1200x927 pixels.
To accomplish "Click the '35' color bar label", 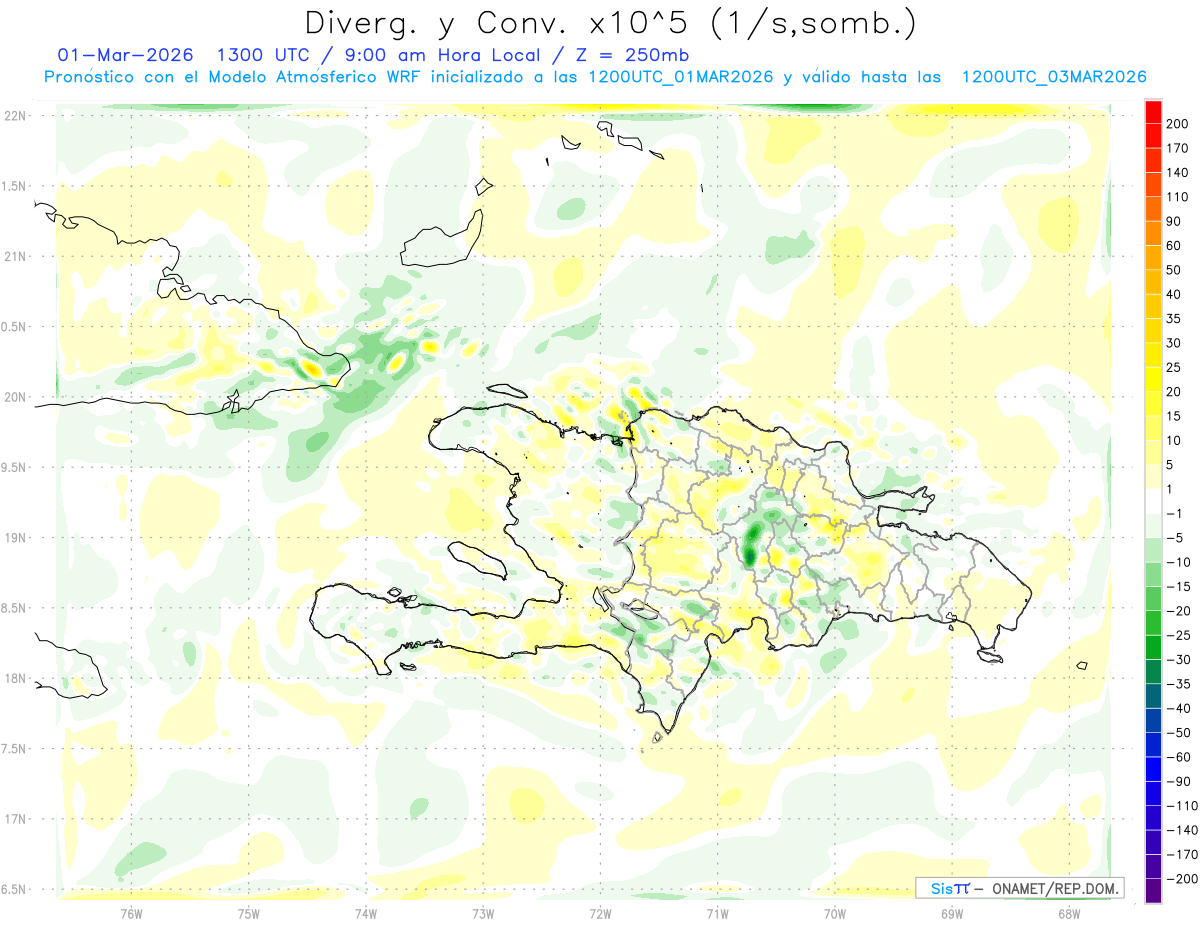I will (x=1174, y=319).
